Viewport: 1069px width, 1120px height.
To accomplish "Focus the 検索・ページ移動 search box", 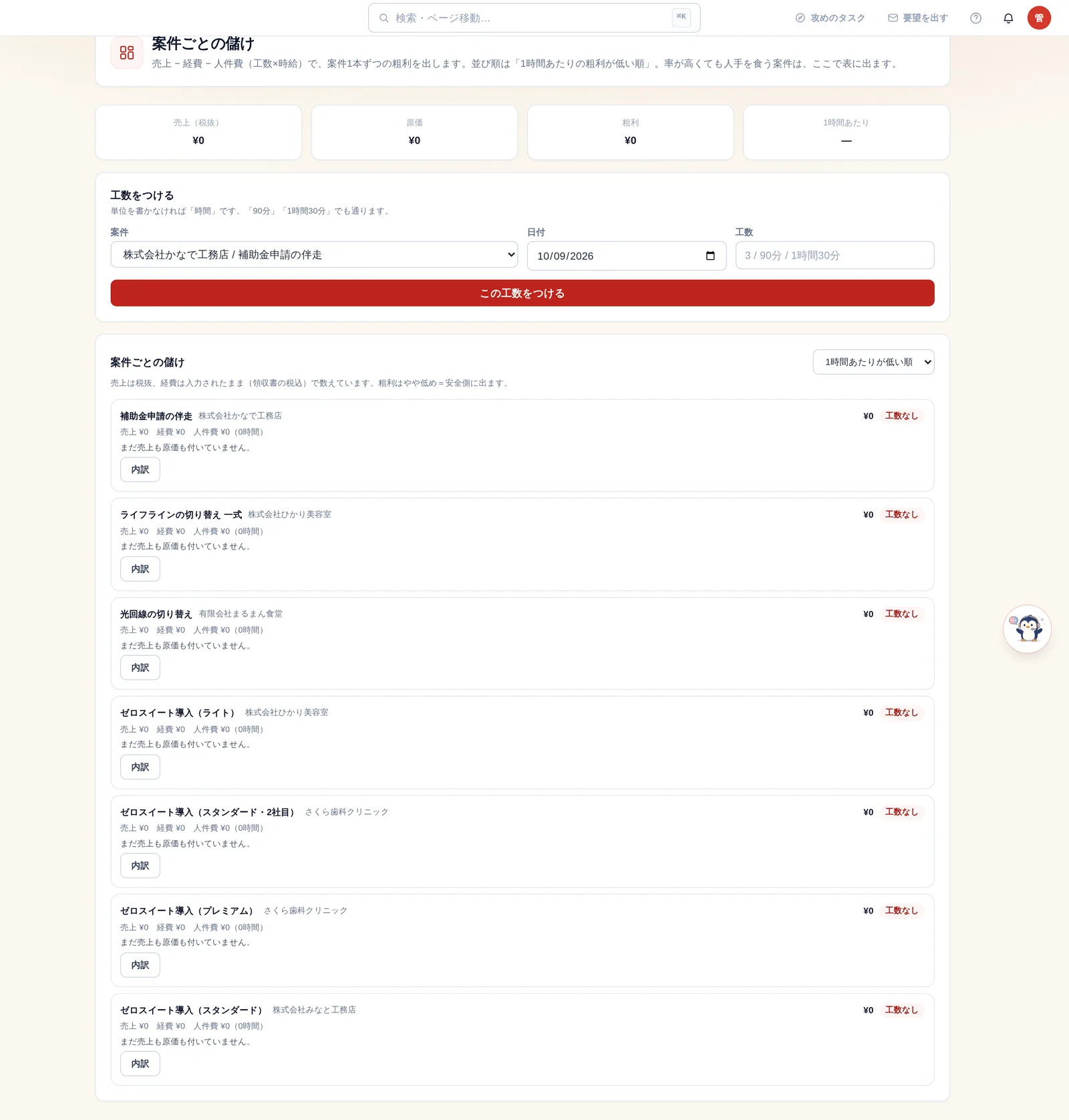I will click(534, 18).
